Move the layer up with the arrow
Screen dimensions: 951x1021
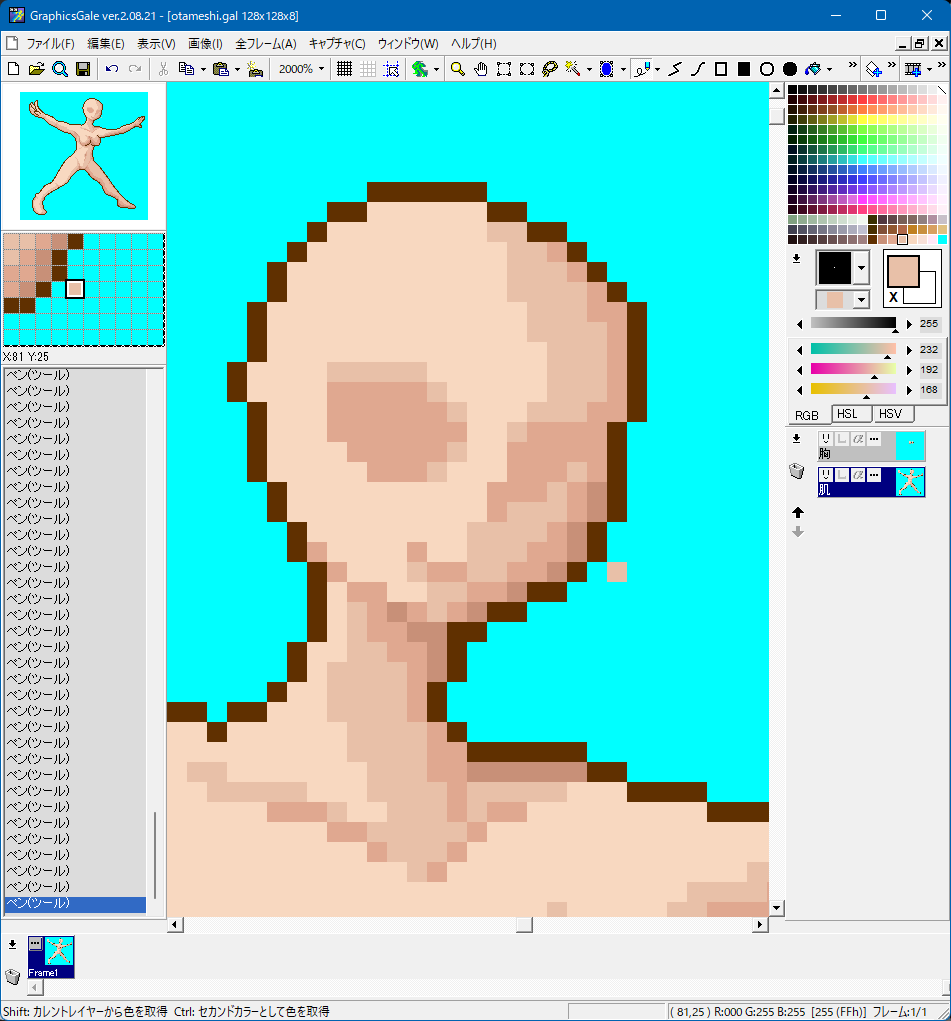(798, 512)
